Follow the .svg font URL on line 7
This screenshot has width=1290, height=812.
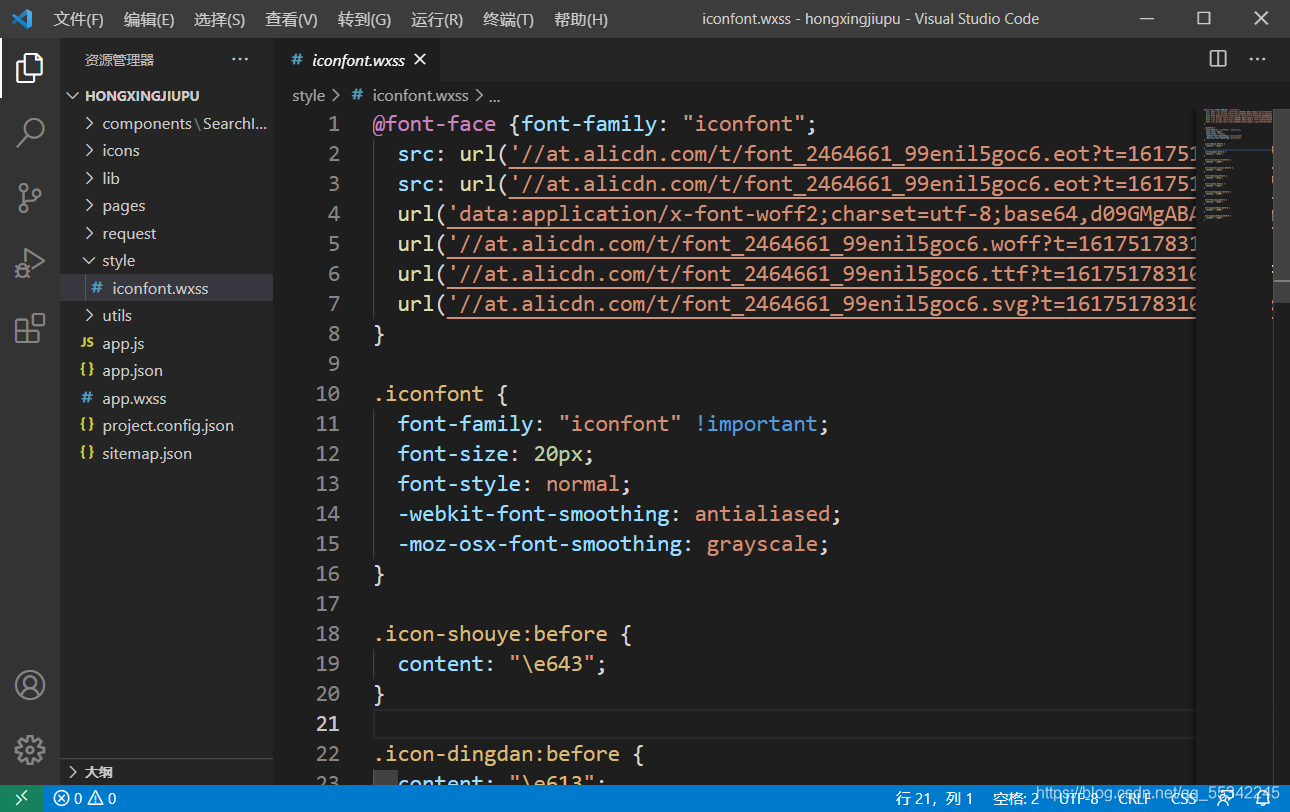click(x=822, y=304)
